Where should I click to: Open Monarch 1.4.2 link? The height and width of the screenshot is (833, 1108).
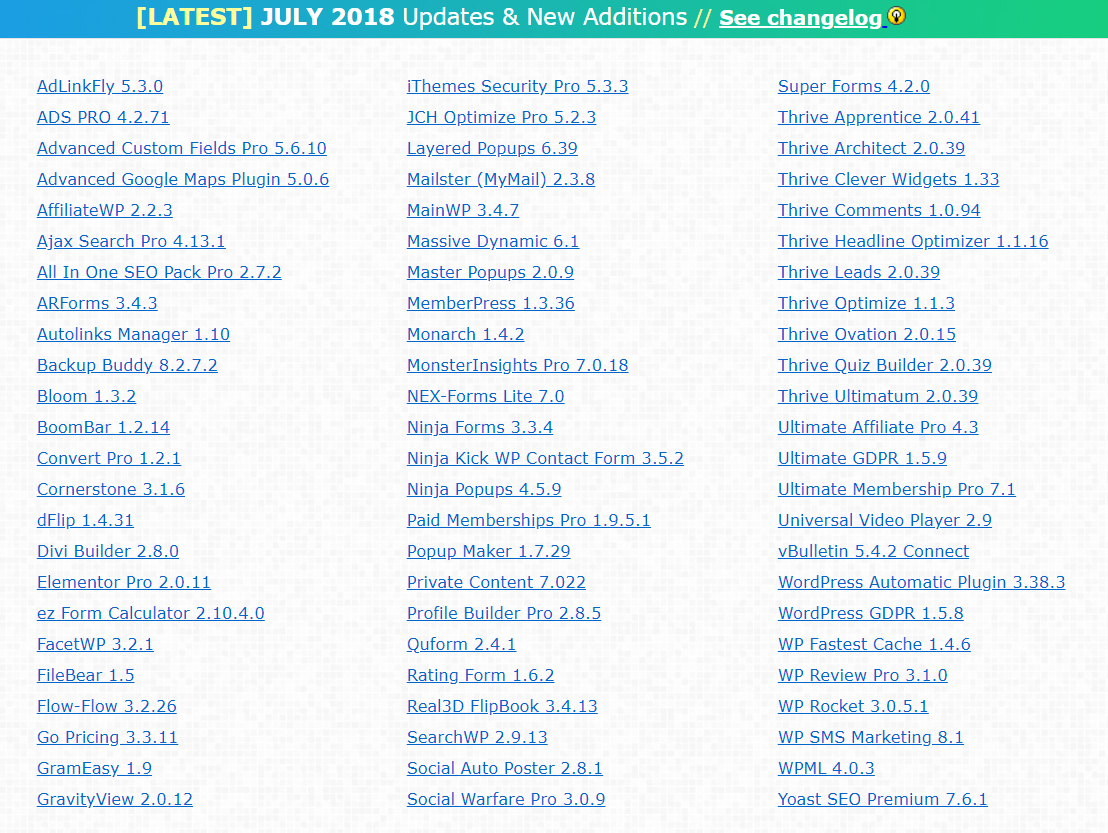point(465,334)
